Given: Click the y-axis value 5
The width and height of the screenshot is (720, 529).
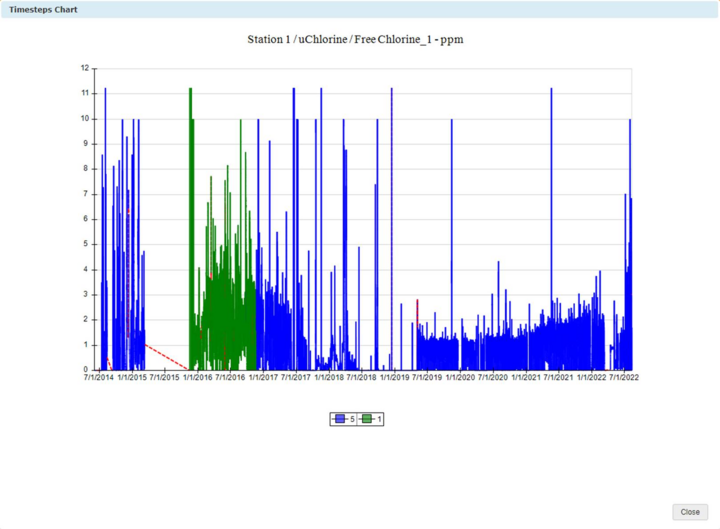Looking at the screenshot, I should coord(86,244).
